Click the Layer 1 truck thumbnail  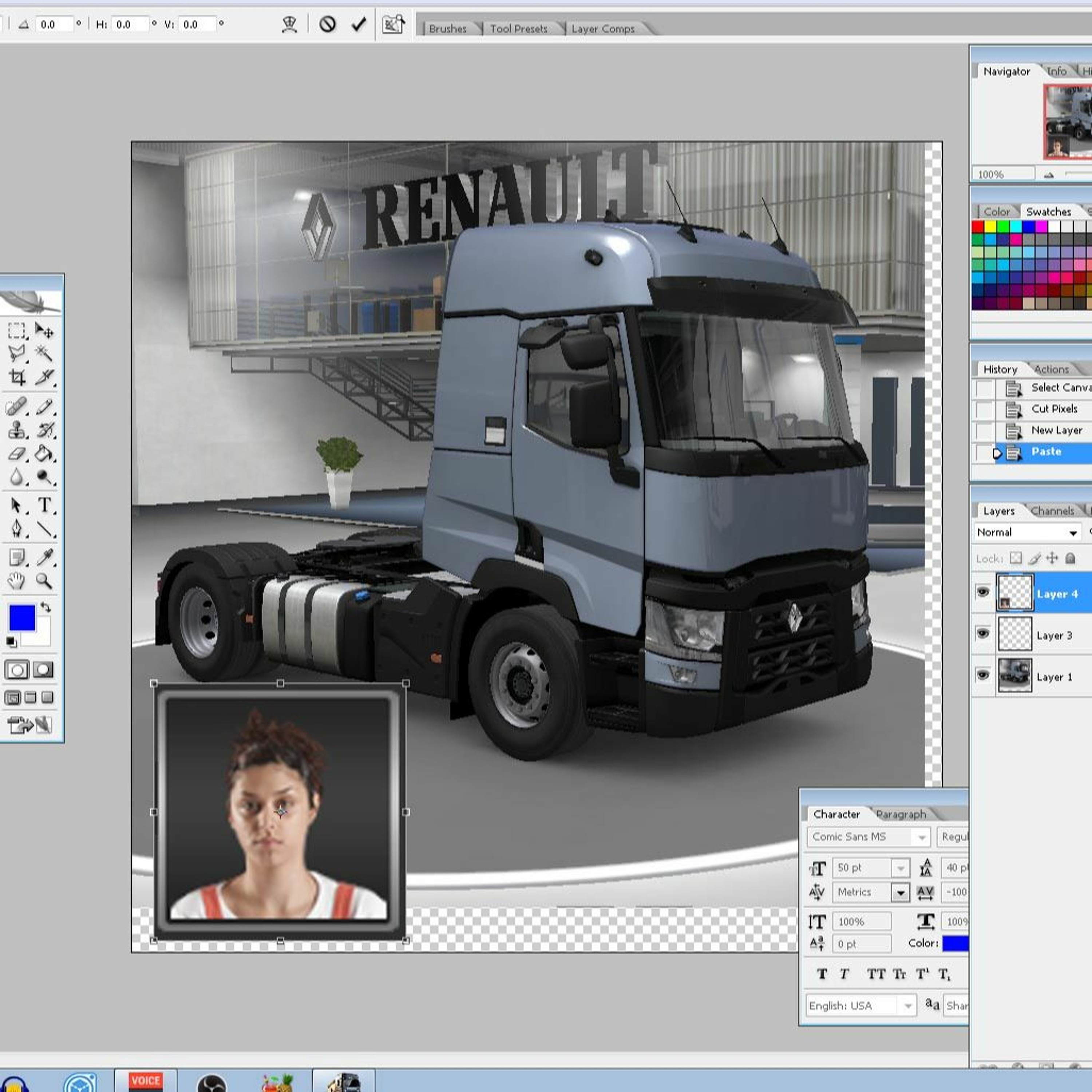pos(1015,676)
